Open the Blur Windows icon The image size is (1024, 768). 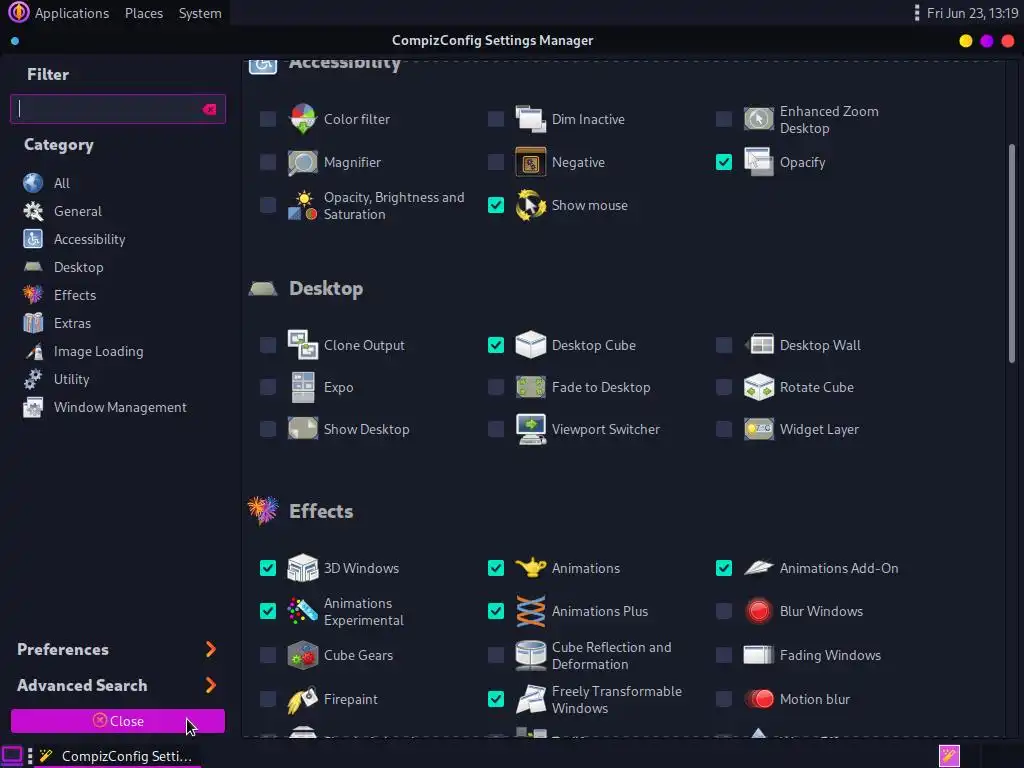pyautogui.click(x=758, y=611)
